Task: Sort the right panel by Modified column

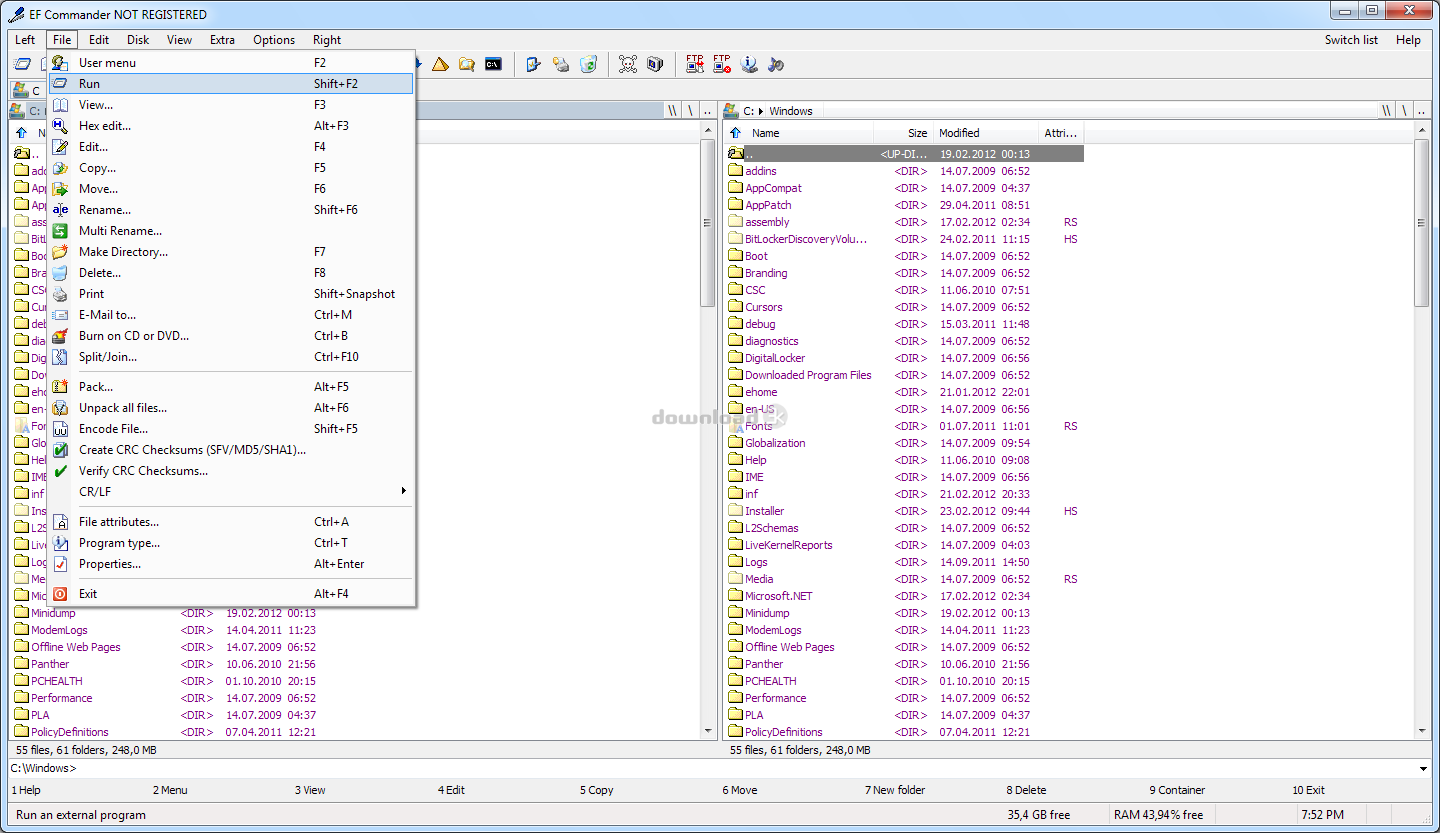Action: tap(986, 133)
